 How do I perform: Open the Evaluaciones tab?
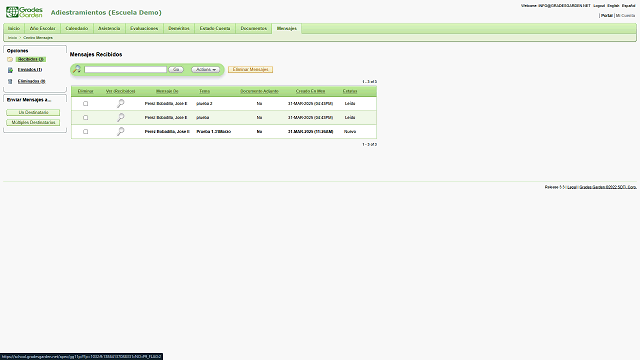[144, 29]
